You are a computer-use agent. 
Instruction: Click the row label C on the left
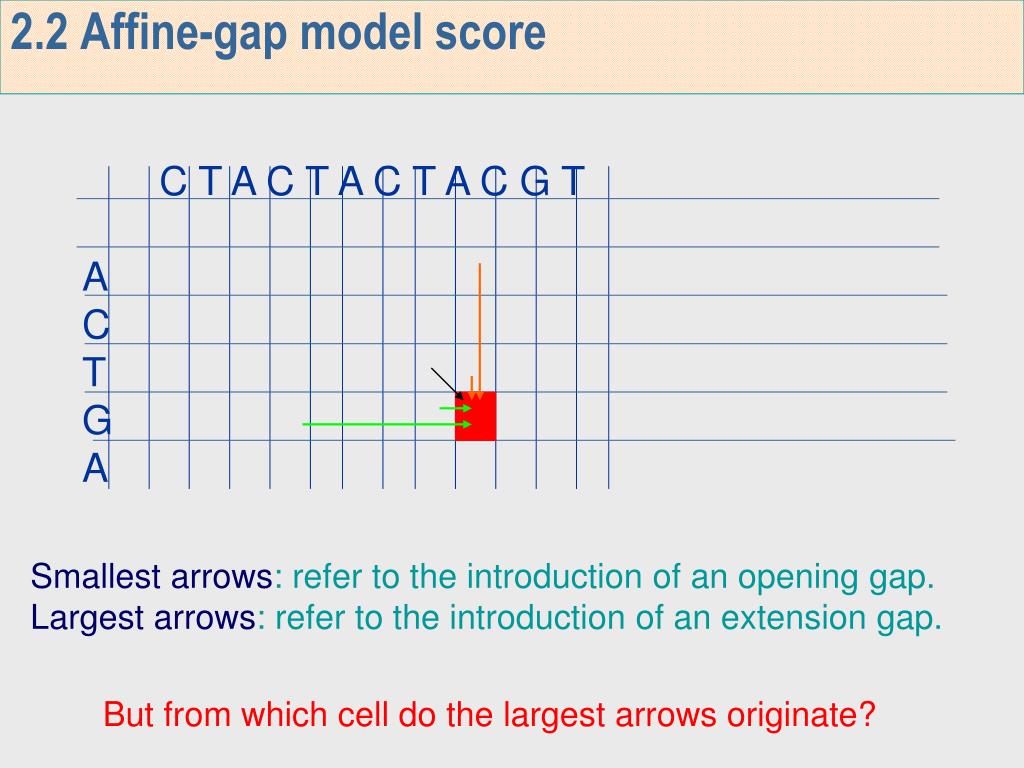(95, 325)
